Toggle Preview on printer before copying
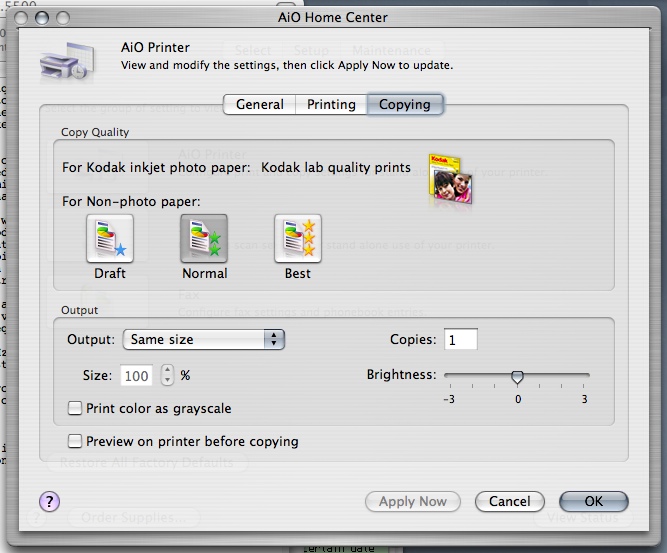667x553 pixels. 75,441
